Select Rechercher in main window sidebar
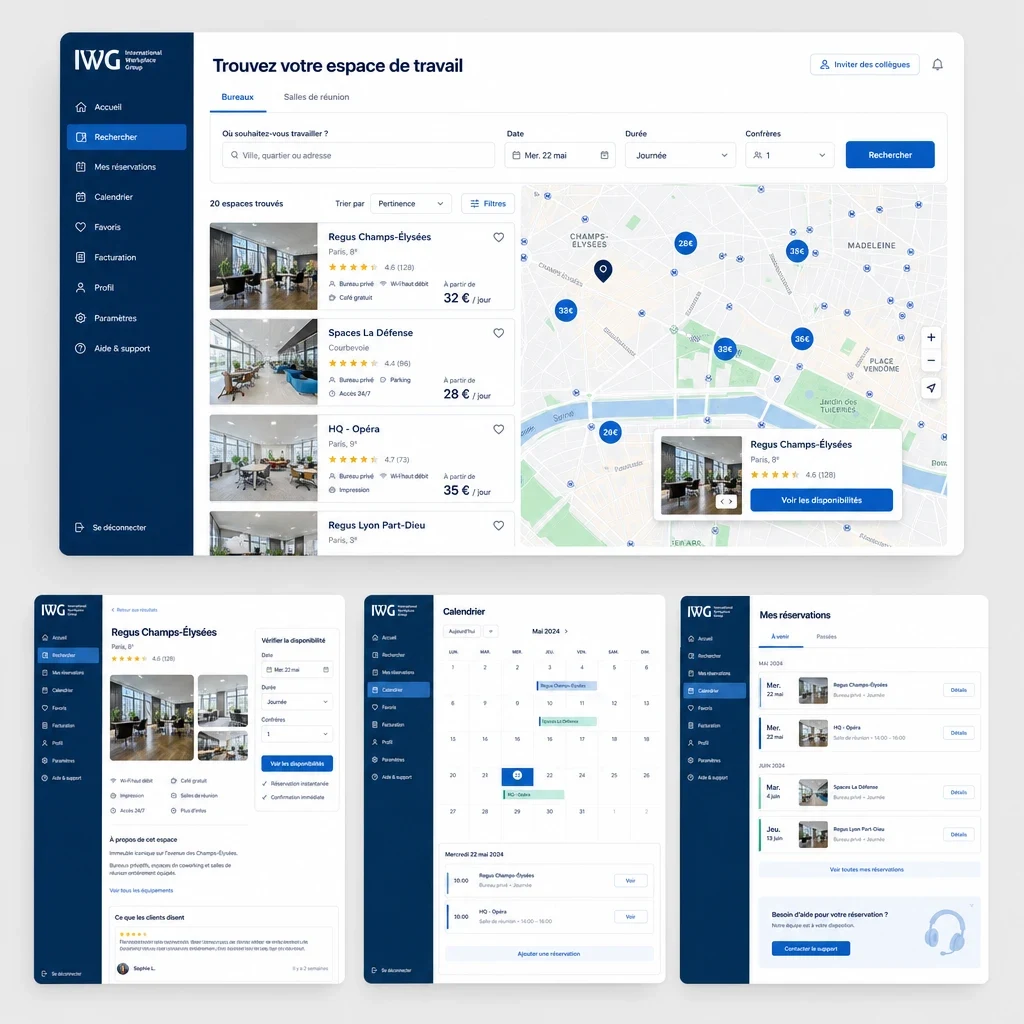Image resolution: width=1024 pixels, height=1024 pixels. (x=126, y=137)
